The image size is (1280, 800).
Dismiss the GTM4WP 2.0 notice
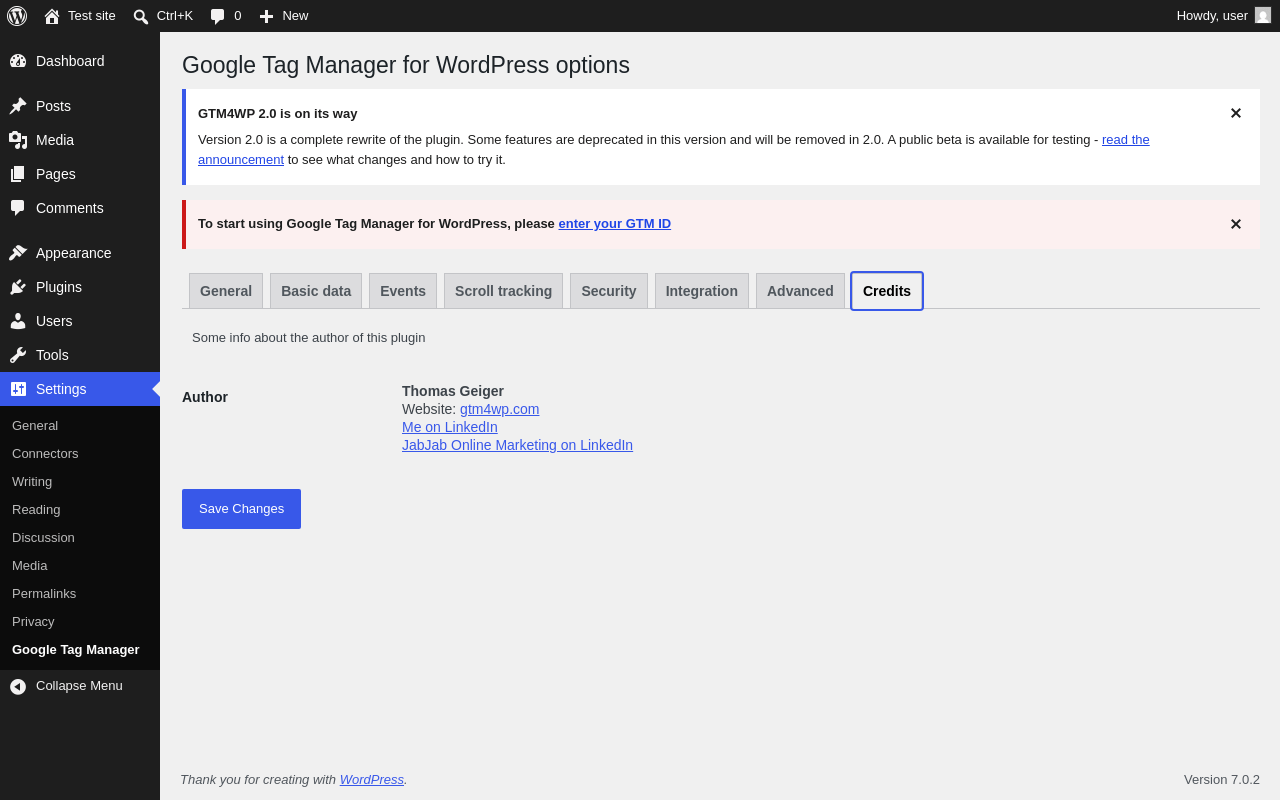pos(1235,113)
